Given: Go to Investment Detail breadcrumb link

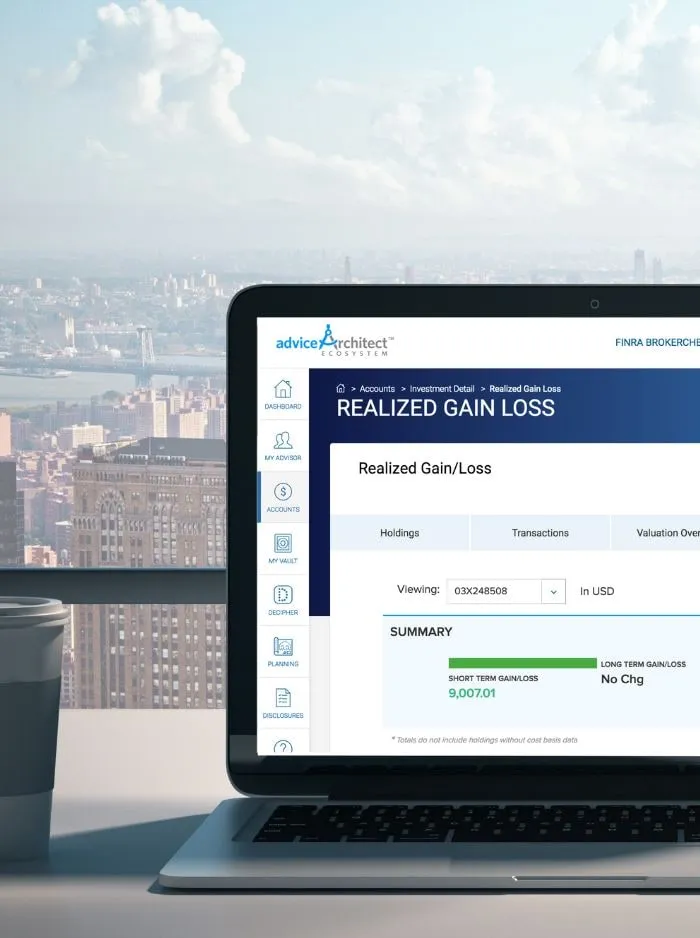Looking at the screenshot, I should pyautogui.click(x=442, y=389).
